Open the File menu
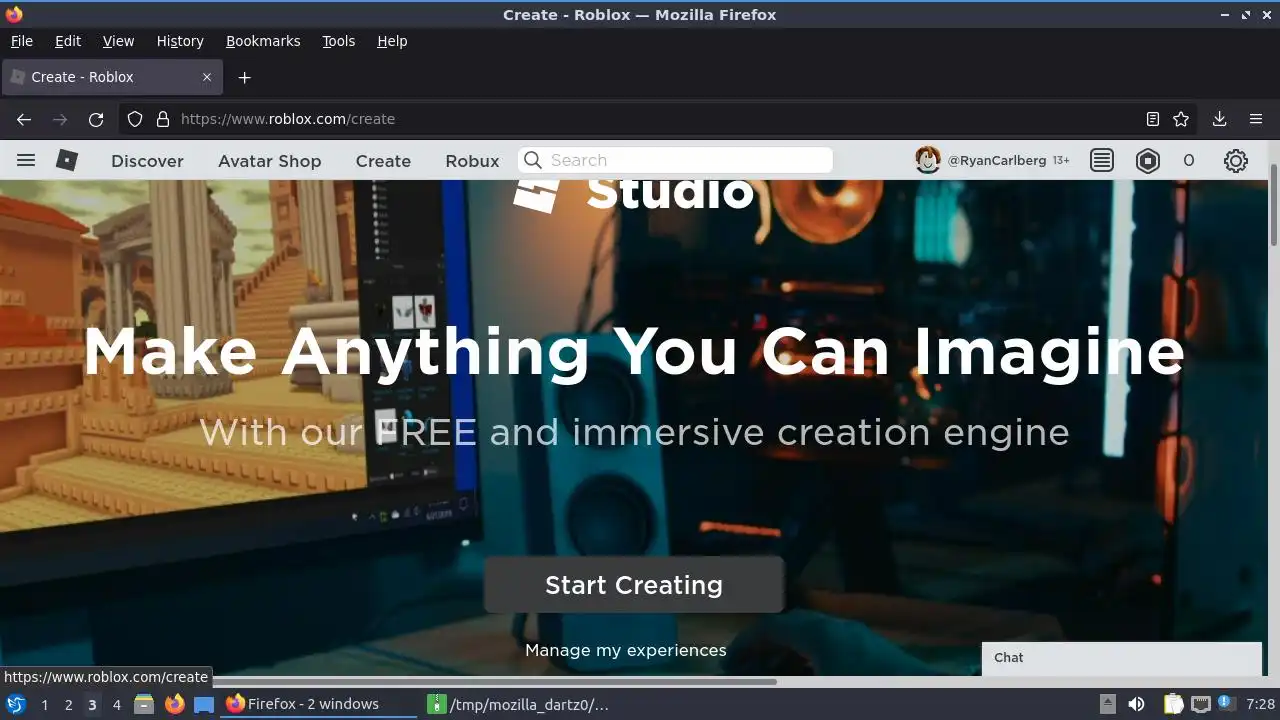 coord(21,41)
